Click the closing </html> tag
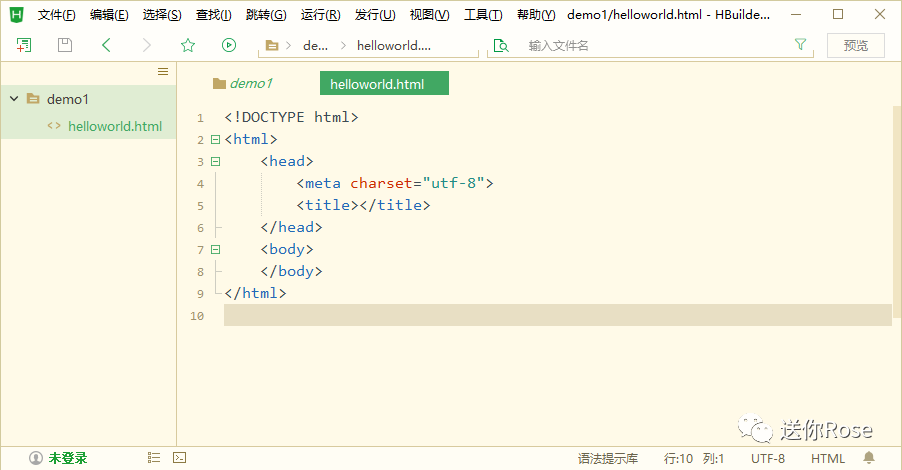Screen dimensions: 902x470 tap(255, 293)
